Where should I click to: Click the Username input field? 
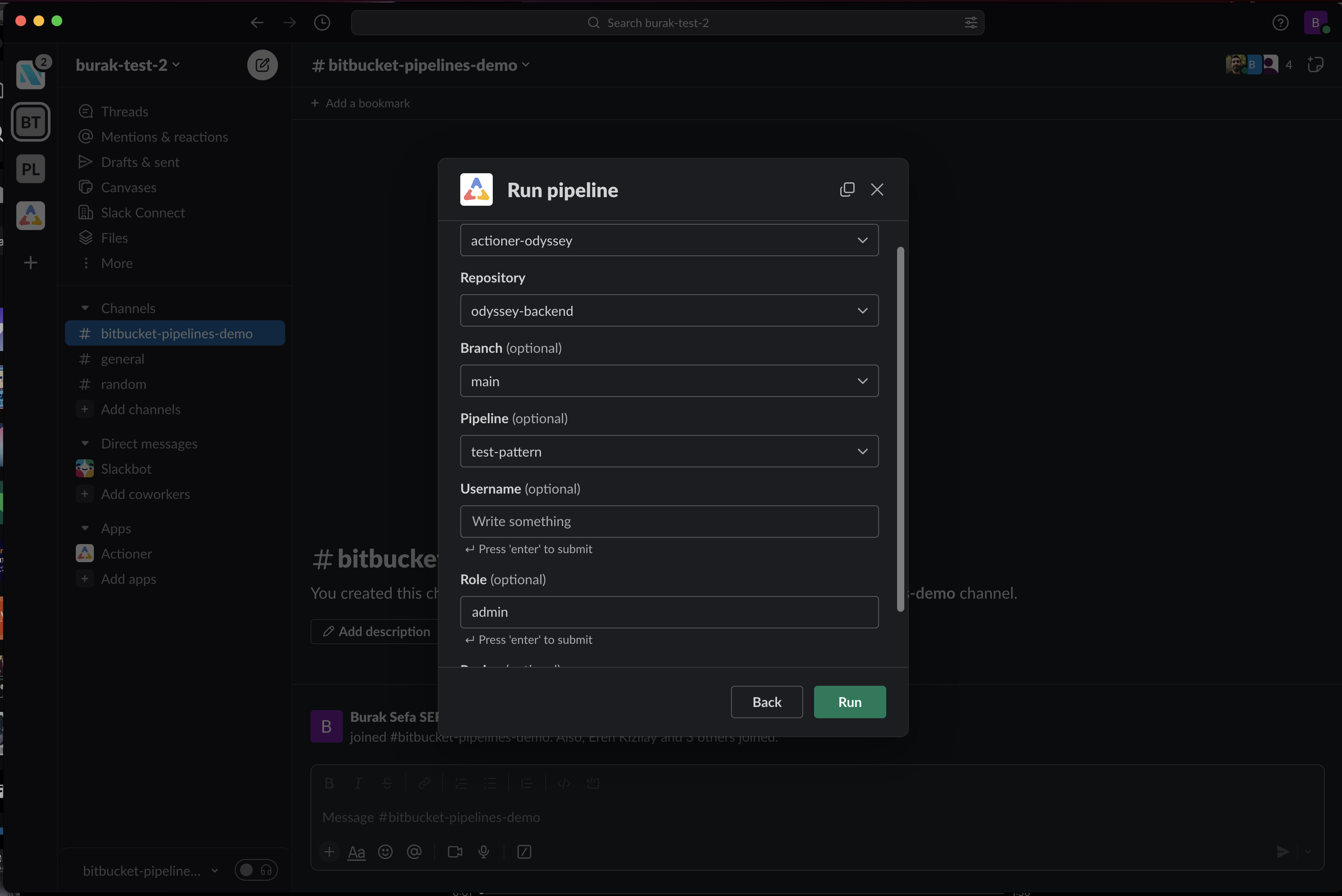click(669, 522)
